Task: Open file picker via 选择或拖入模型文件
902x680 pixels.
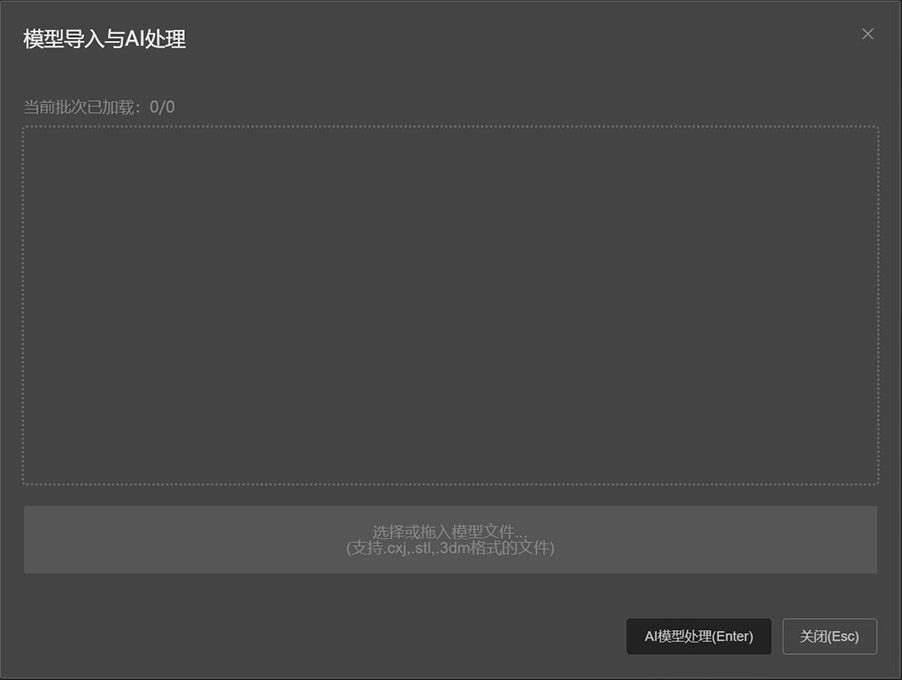Action: click(450, 540)
